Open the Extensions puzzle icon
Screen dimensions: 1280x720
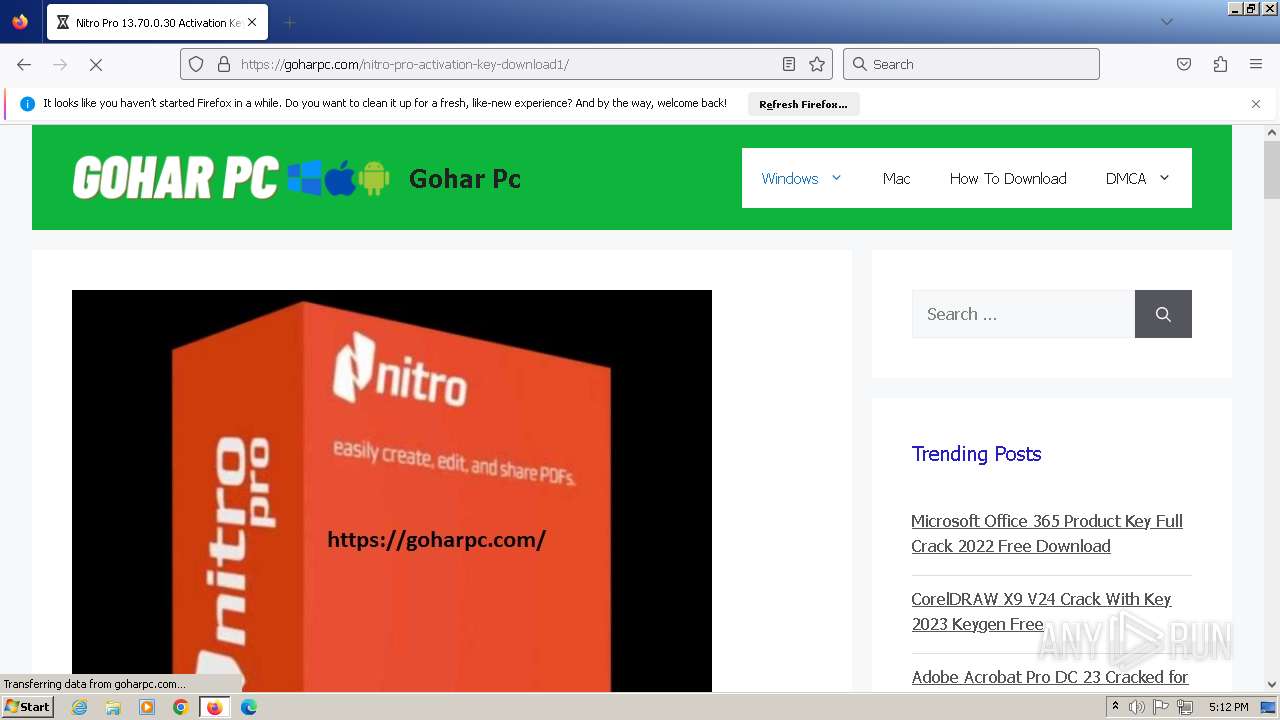tap(1220, 64)
